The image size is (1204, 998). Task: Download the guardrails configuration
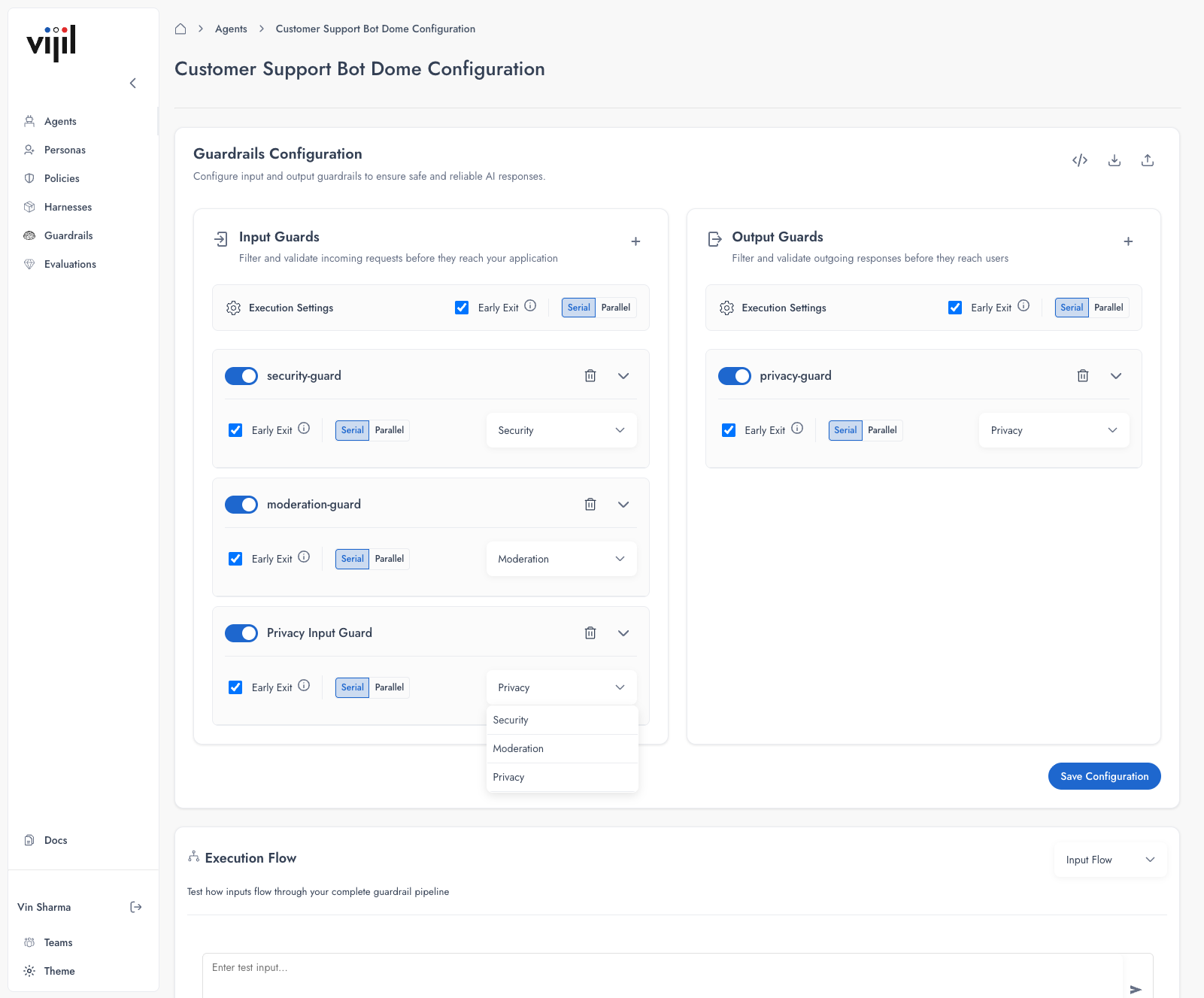1114,160
